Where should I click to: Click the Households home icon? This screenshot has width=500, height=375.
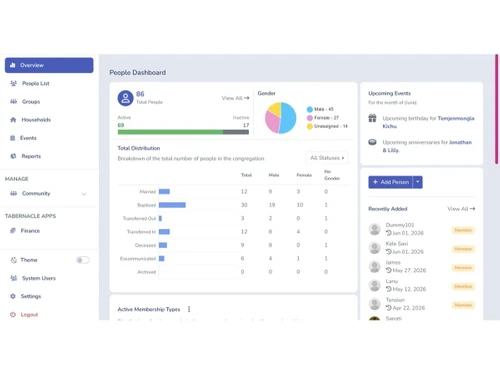(x=13, y=120)
